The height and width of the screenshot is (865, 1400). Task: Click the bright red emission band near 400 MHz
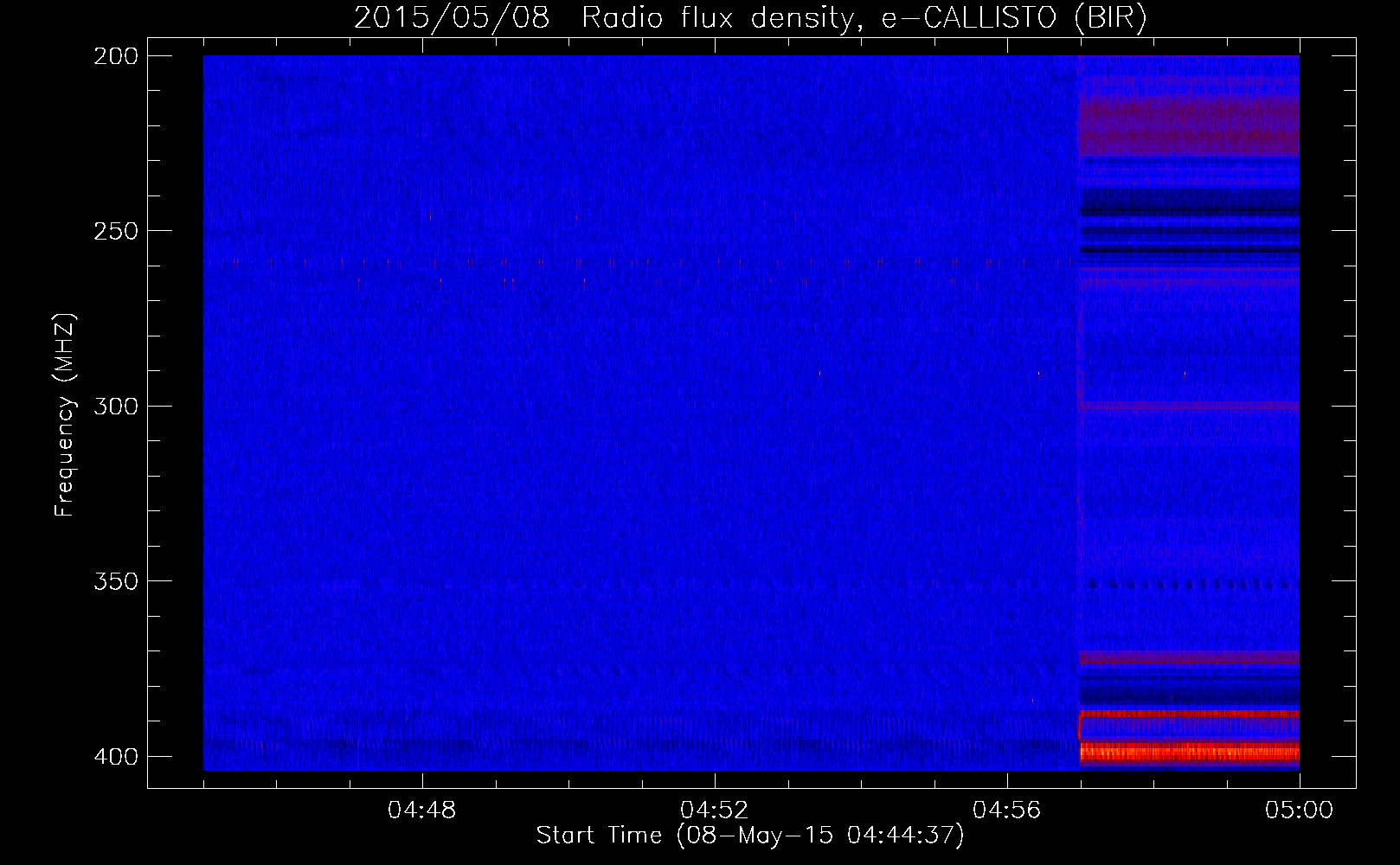tap(1189, 752)
